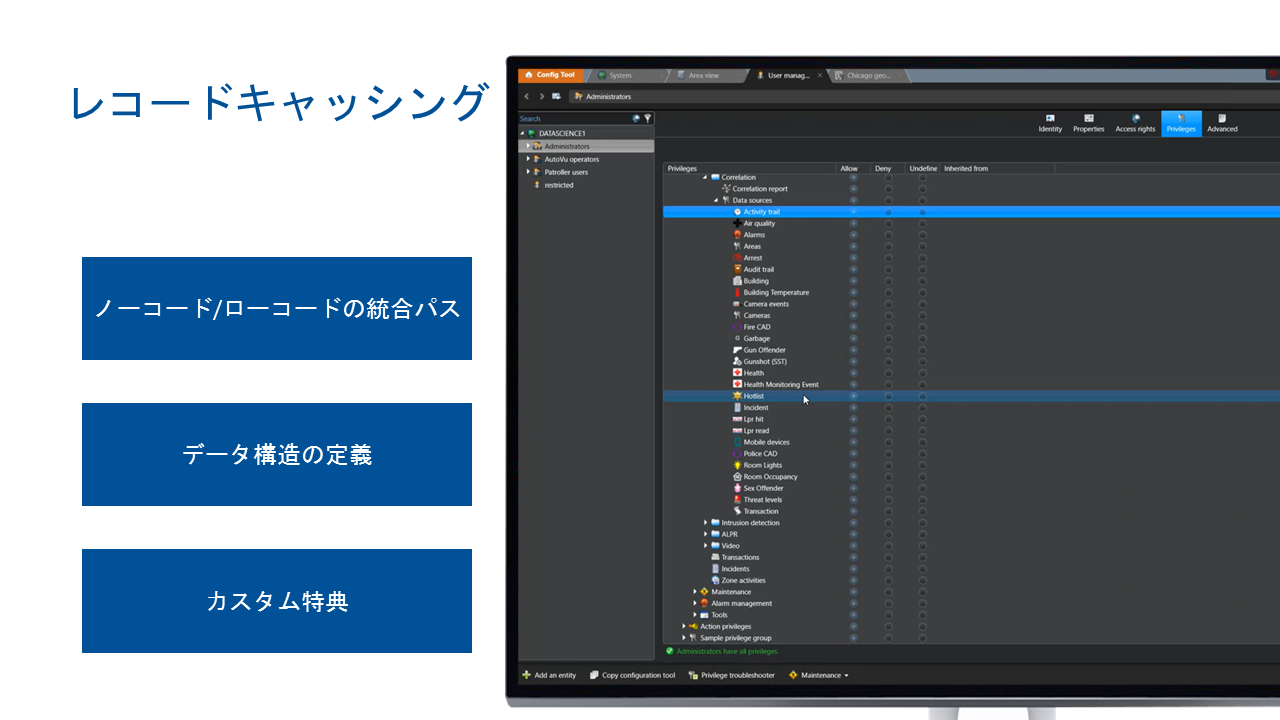Screen dimensions: 1280x720
Task: Expand the Video privilege group
Action: pyautogui.click(x=705, y=546)
